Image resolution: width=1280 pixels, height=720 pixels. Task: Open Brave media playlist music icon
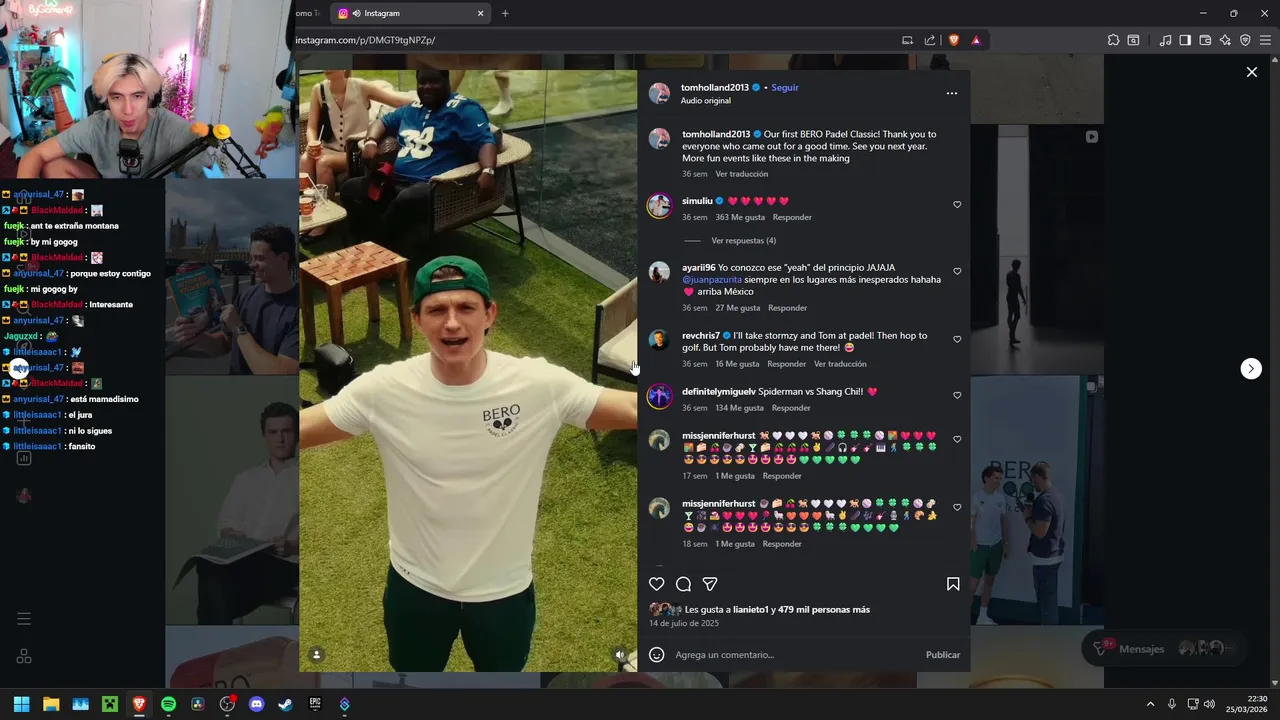1165,40
